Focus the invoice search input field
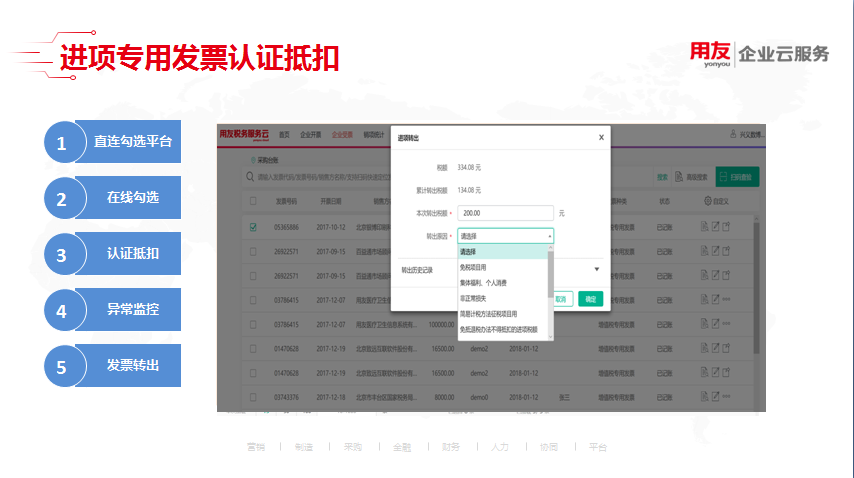The height and width of the screenshot is (478, 854). (x=324, y=177)
